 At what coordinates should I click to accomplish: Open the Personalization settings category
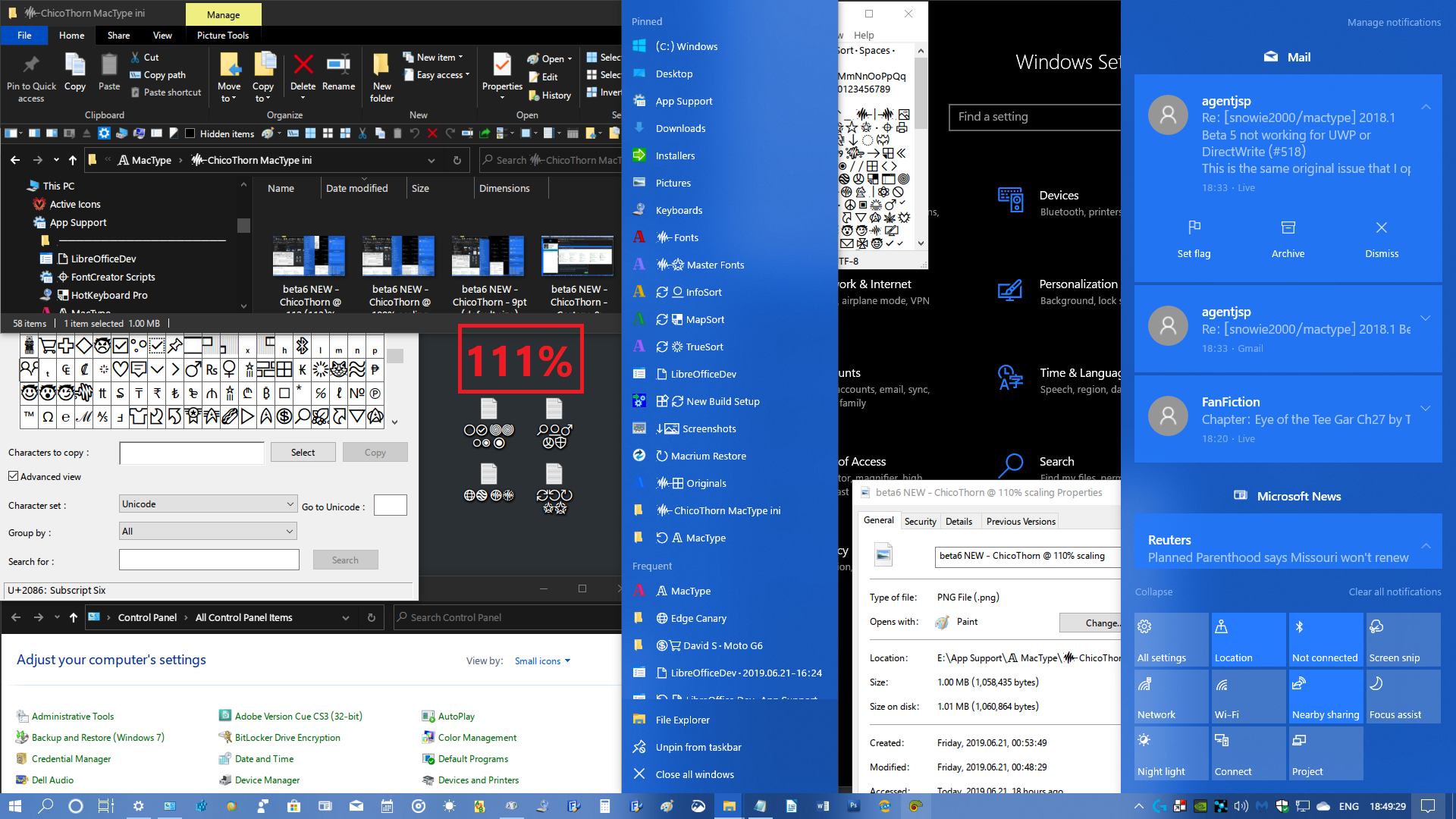pyautogui.click(x=1059, y=292)
